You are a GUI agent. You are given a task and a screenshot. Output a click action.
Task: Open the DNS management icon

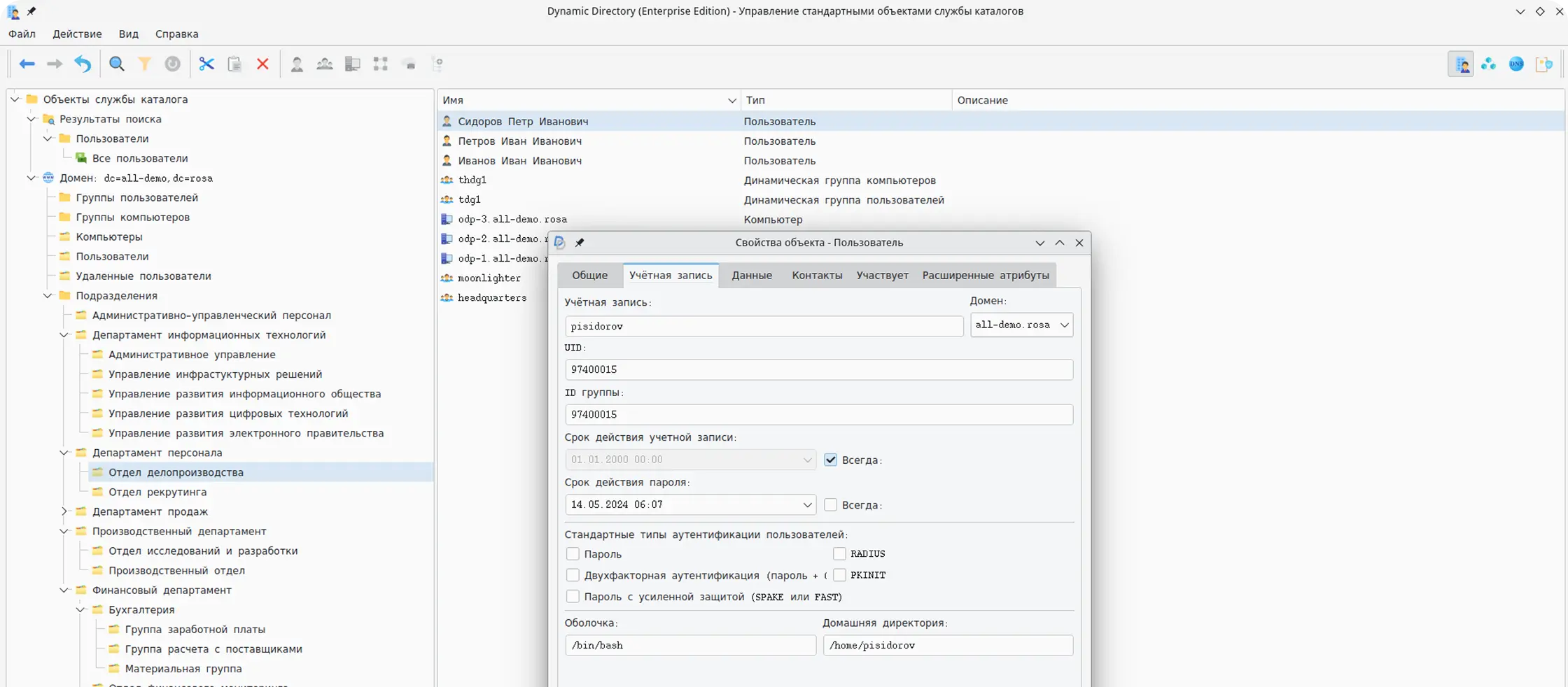point(1516,64)
